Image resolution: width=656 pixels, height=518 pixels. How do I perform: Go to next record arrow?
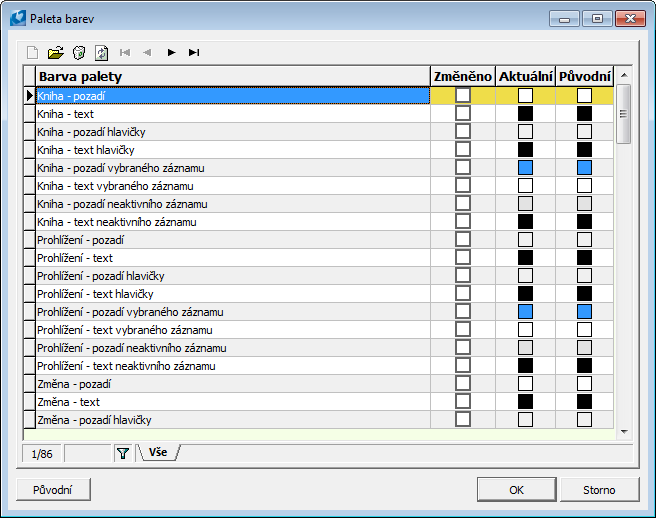pyautogui.click(x=171, y=52)
